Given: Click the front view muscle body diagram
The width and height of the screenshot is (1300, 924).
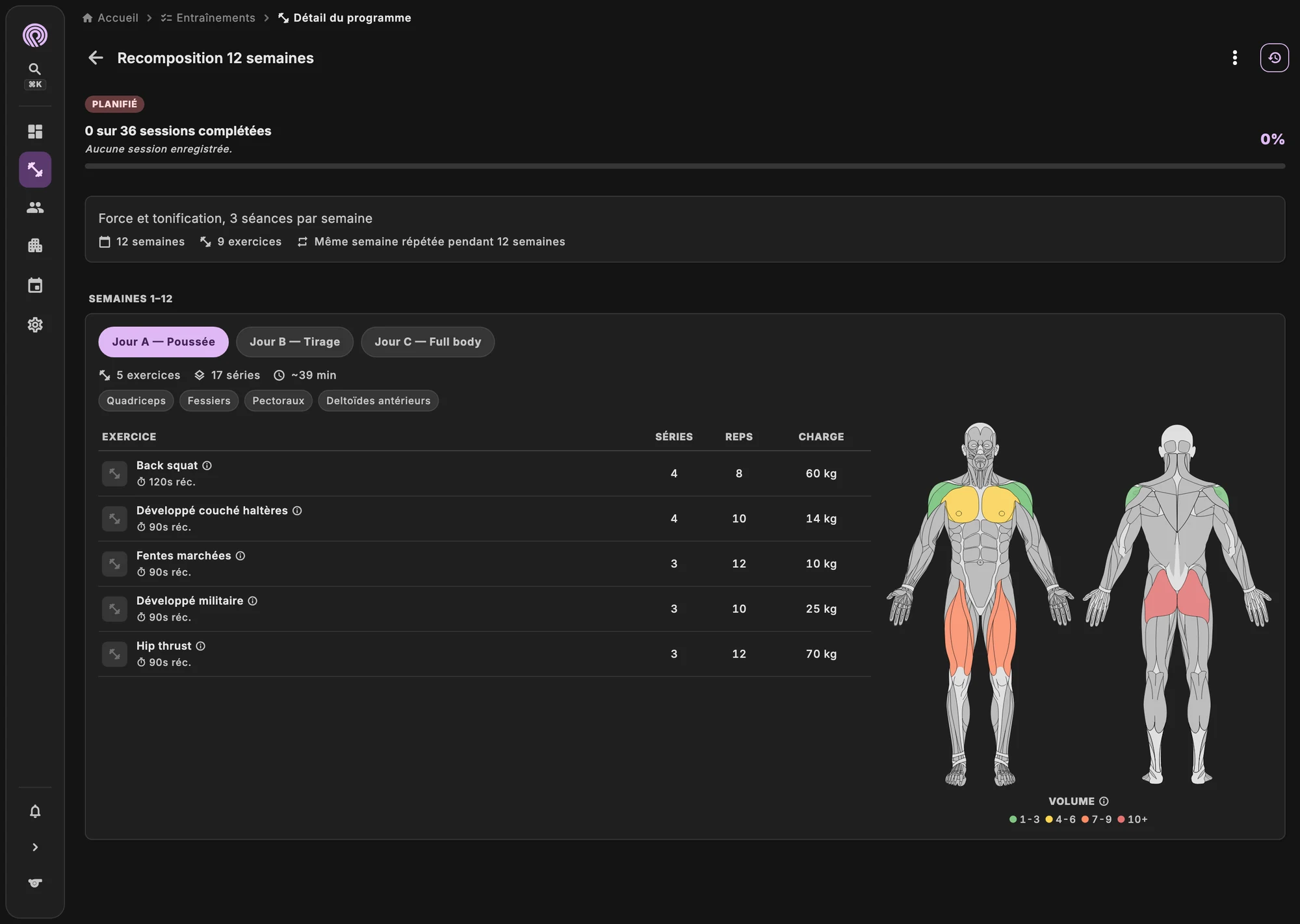Looking at the screenshot, I should click(980, 604).
